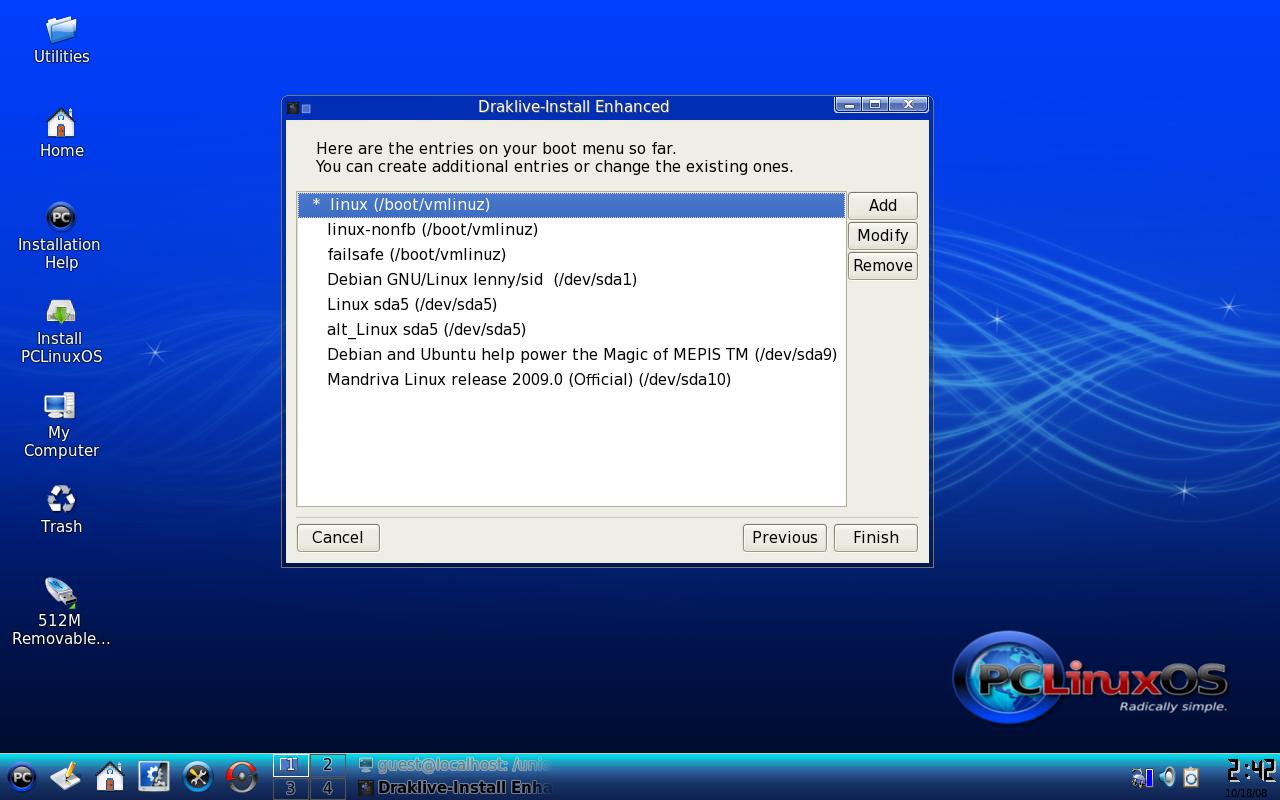Click the 2:42 taskbar clock
The height and width of the screenshot is (800, 1280).
1251,771
